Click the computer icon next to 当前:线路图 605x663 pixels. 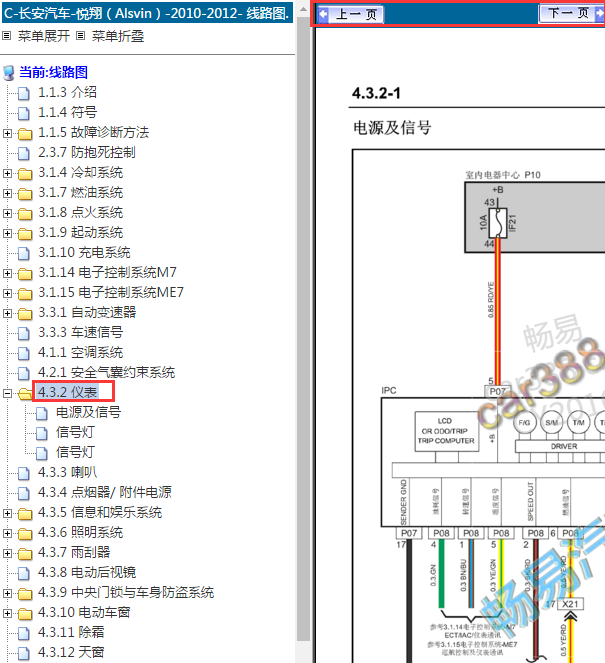click(8, 73)
